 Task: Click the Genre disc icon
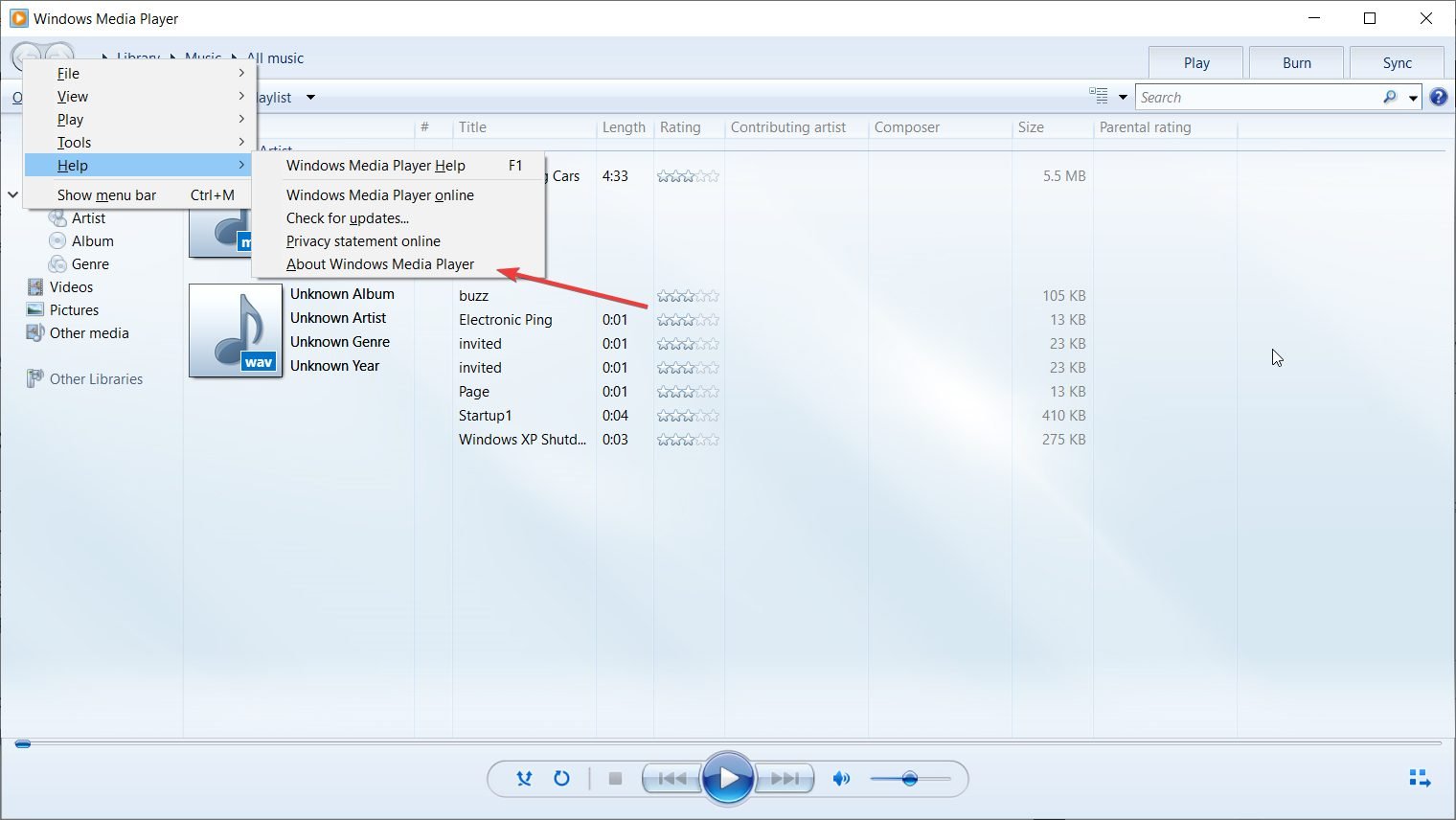57,264
